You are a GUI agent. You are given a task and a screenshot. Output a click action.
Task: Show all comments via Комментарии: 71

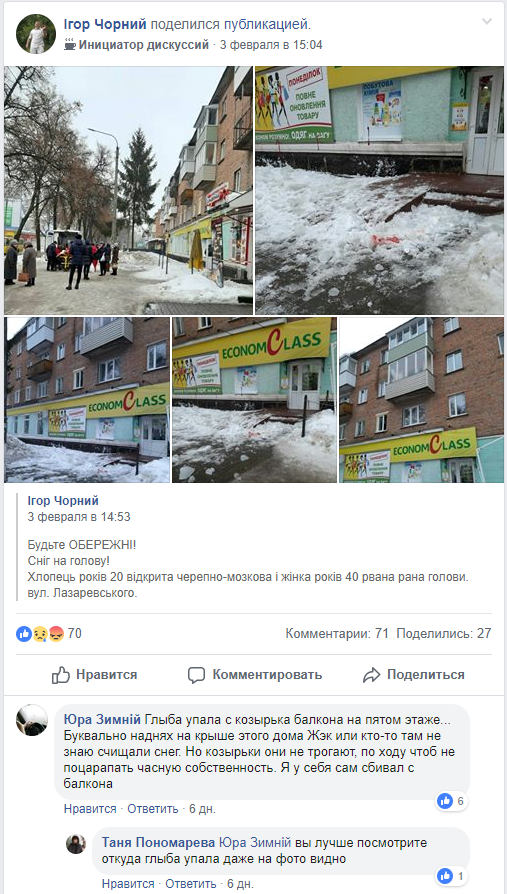pos(337,633)
